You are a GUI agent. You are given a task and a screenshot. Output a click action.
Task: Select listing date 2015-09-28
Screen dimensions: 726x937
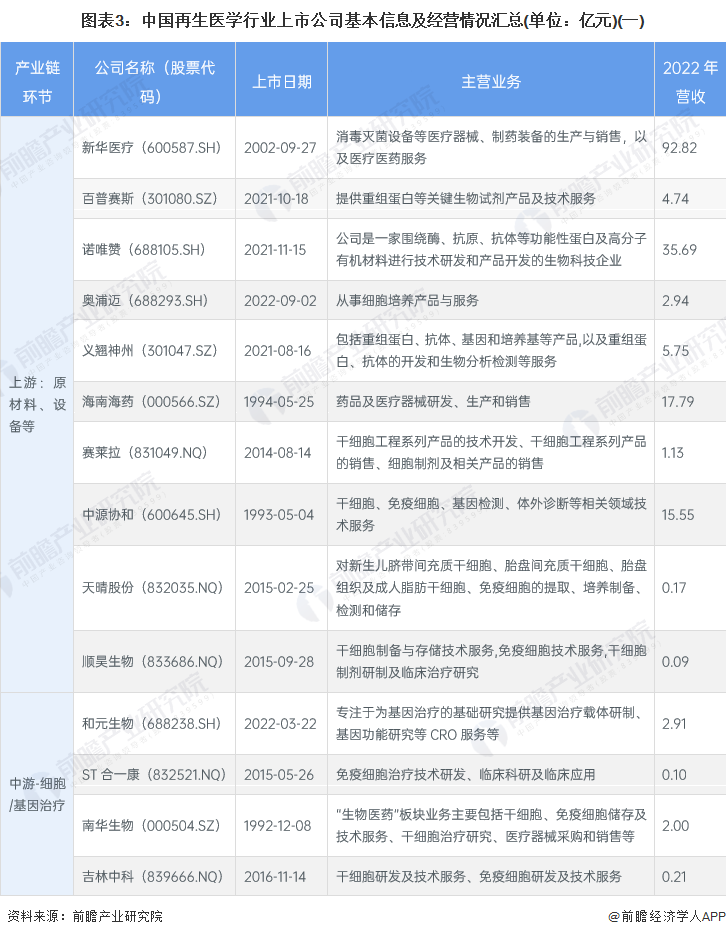pyautogui.click(x=278, y=662)
